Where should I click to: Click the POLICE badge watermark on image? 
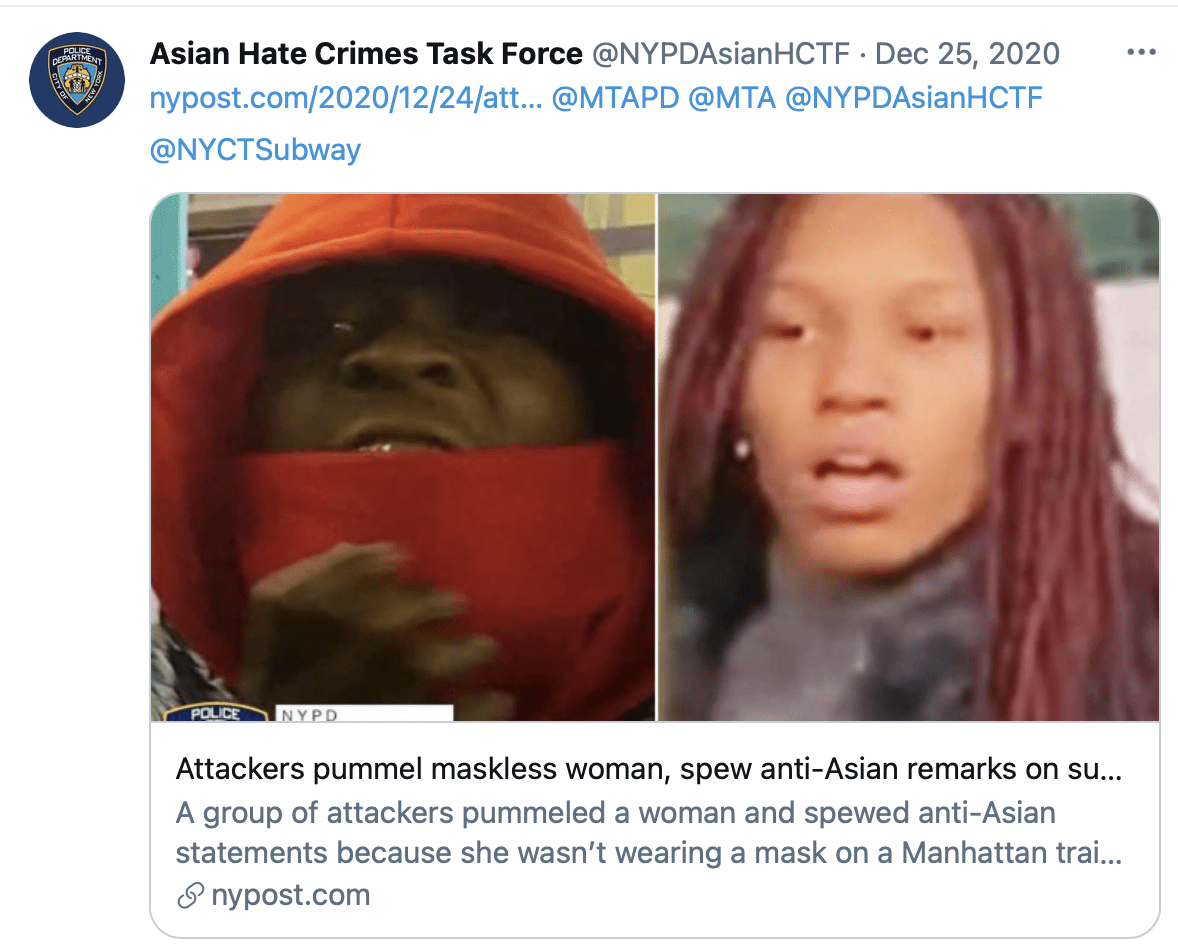[215, 713]
